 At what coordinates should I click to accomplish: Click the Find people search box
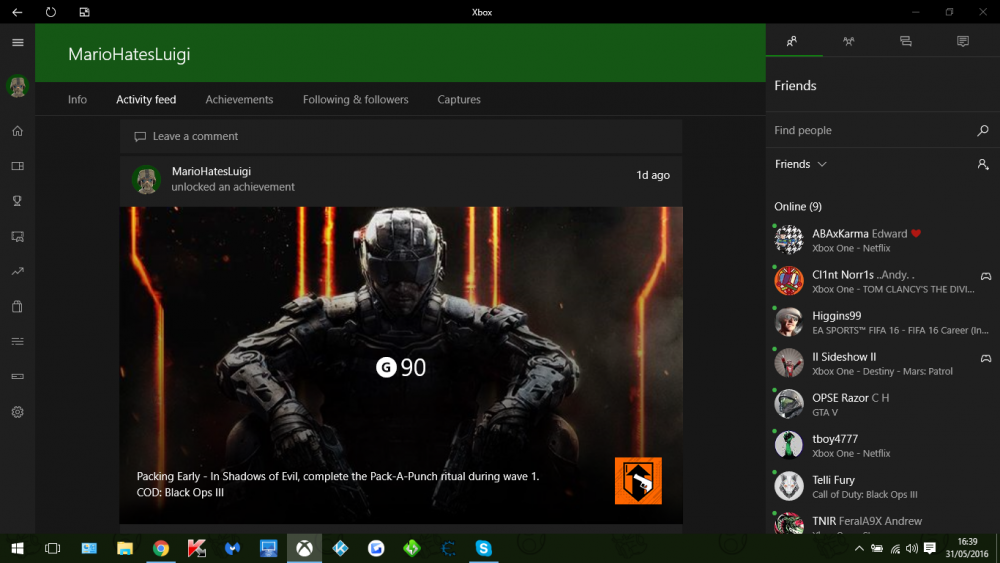click(868, 130)
